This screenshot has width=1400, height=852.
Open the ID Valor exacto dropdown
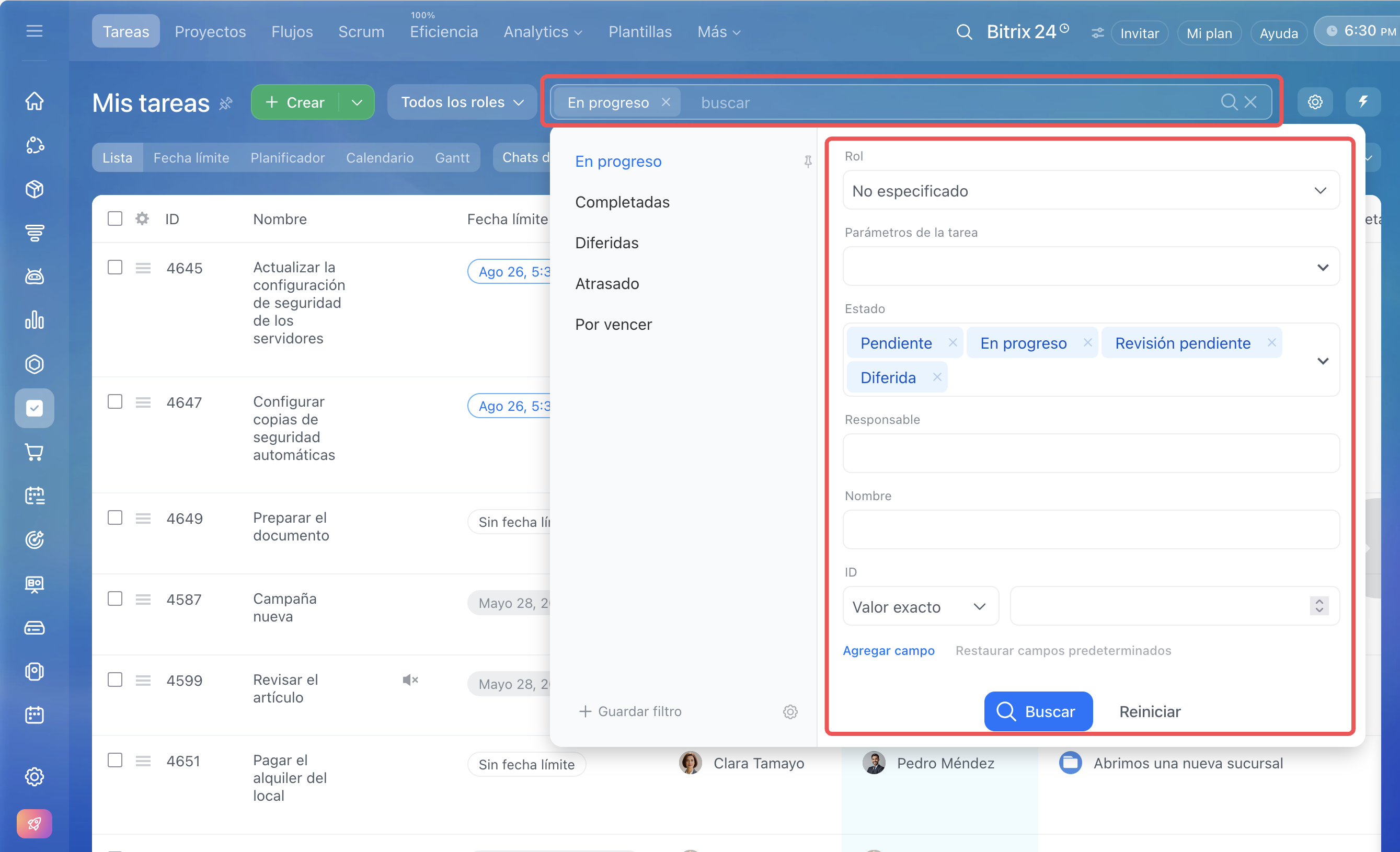pyautogui.click(x=921, y=607)
